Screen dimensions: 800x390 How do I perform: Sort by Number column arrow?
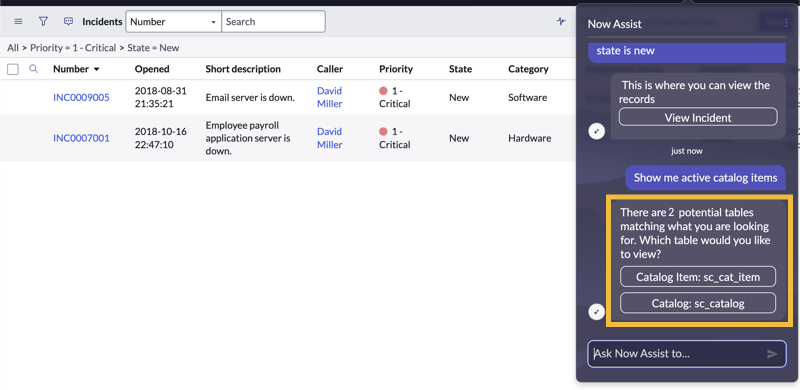[x=96, y=69]
